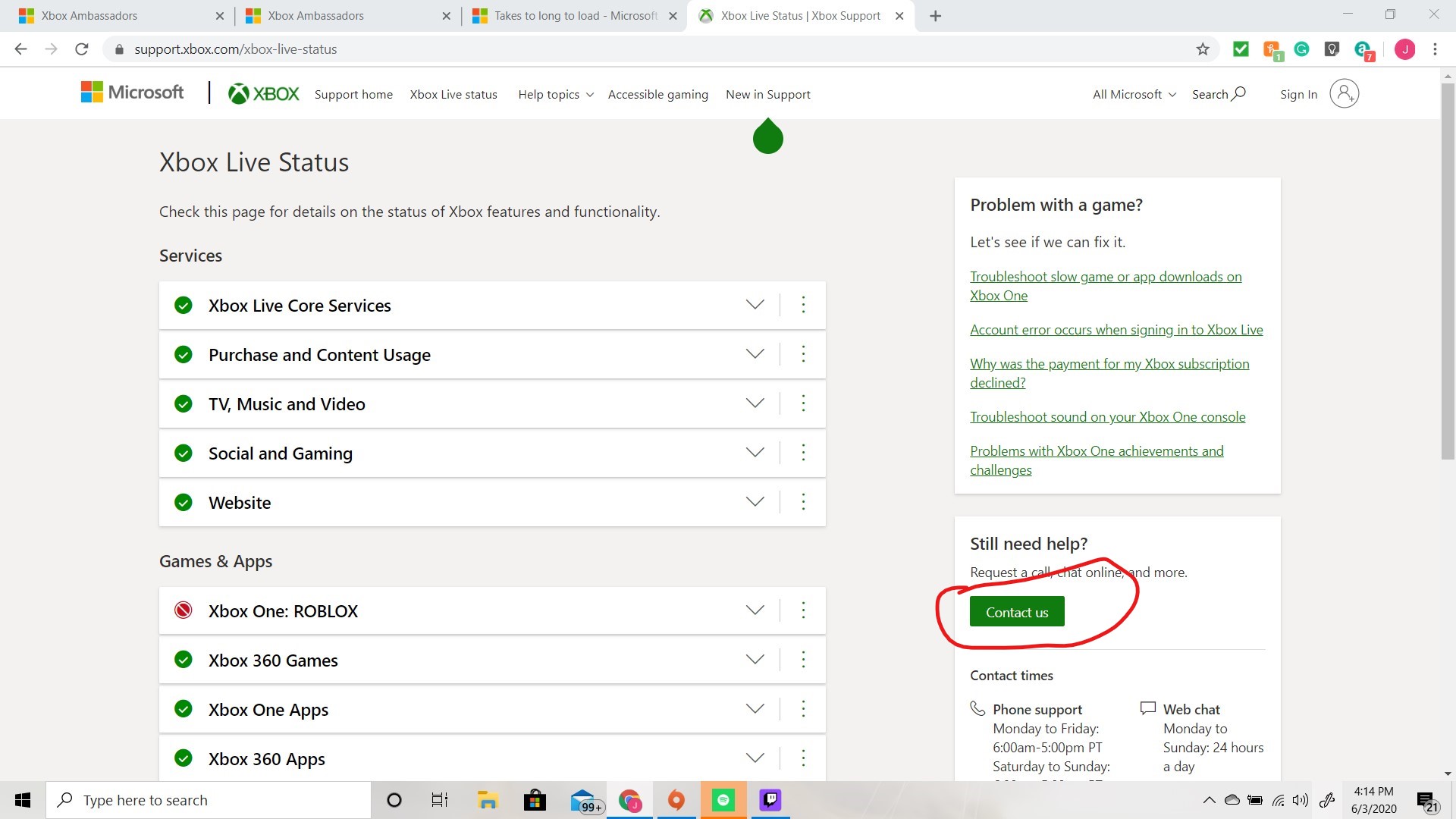Click the volume icon in system tray
This screenshot has width=1456, height=819.
point(1301,800)
